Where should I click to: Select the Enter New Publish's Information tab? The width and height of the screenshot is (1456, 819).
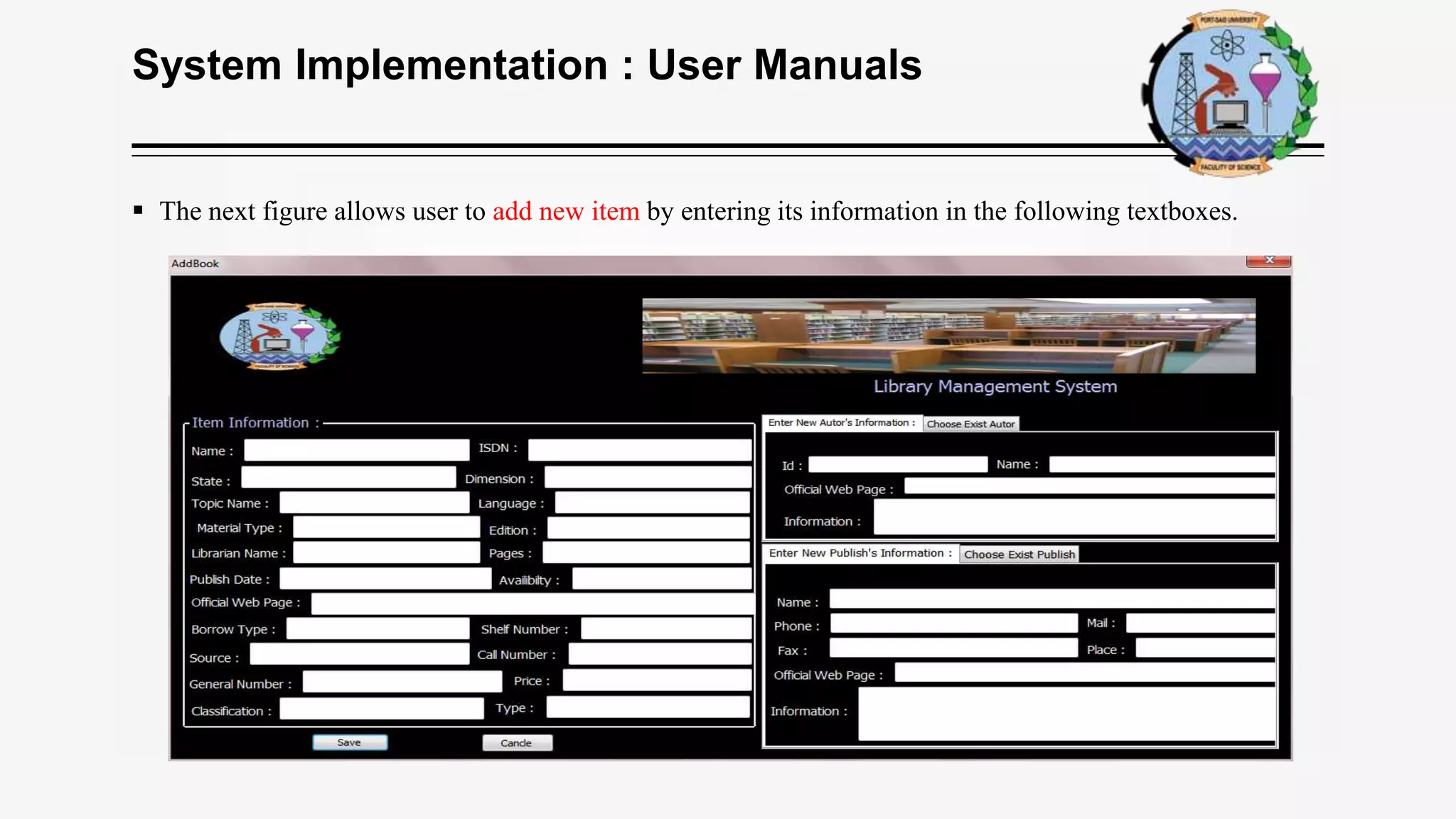click(860, 553)
